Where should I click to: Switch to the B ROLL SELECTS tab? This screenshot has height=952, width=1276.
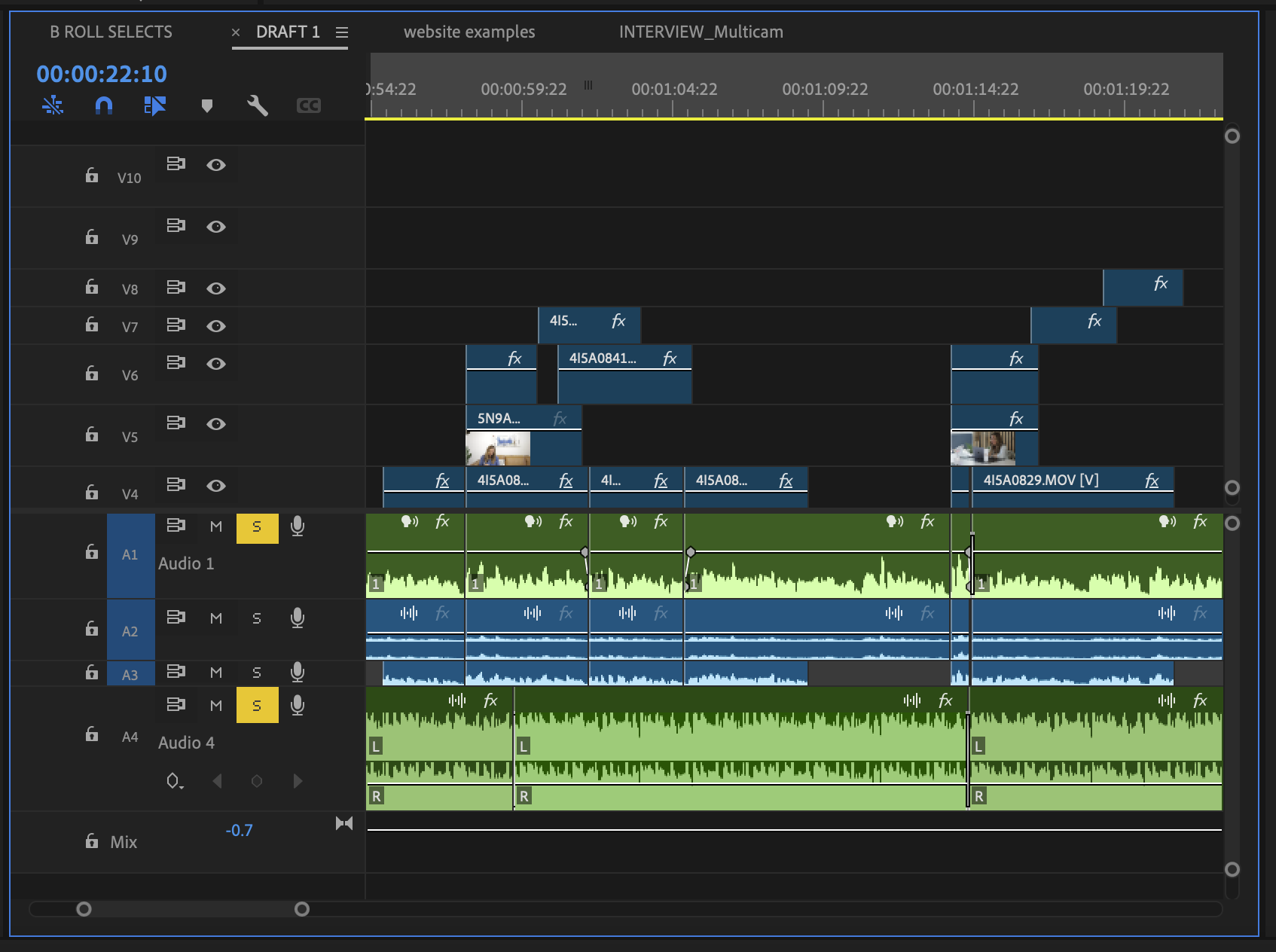click(111, 32)
